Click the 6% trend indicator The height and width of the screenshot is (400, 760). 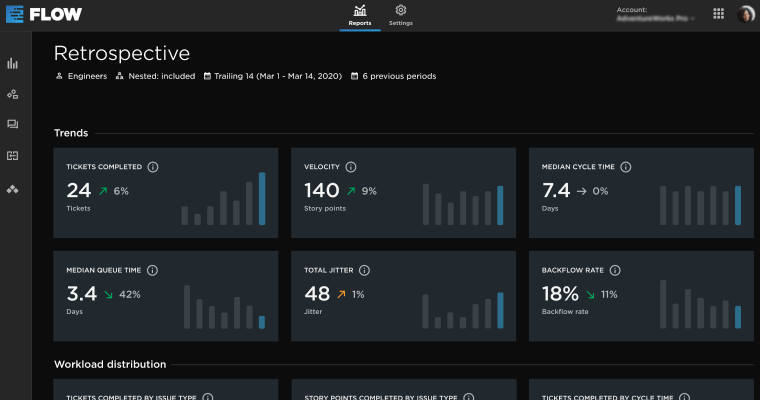(114, 191)
